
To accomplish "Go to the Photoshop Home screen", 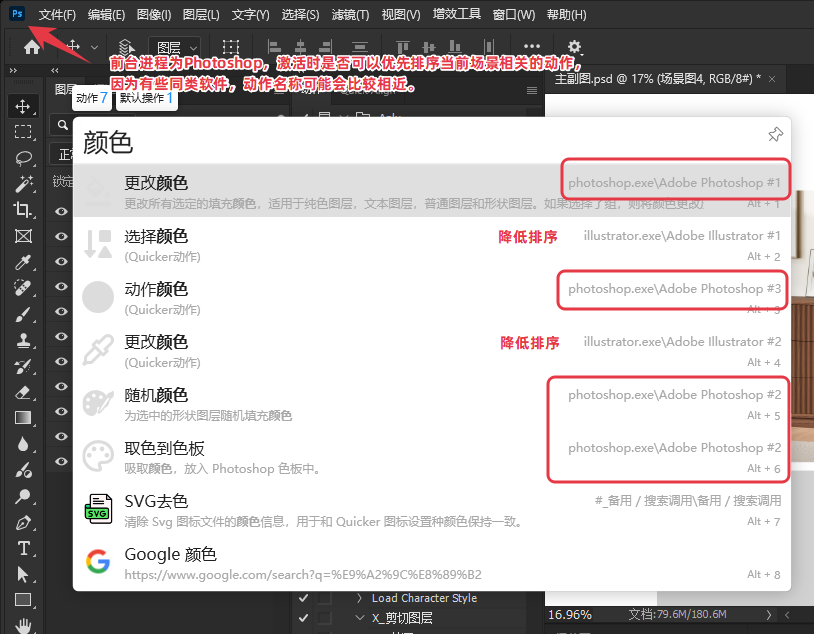I will (32, 47).
